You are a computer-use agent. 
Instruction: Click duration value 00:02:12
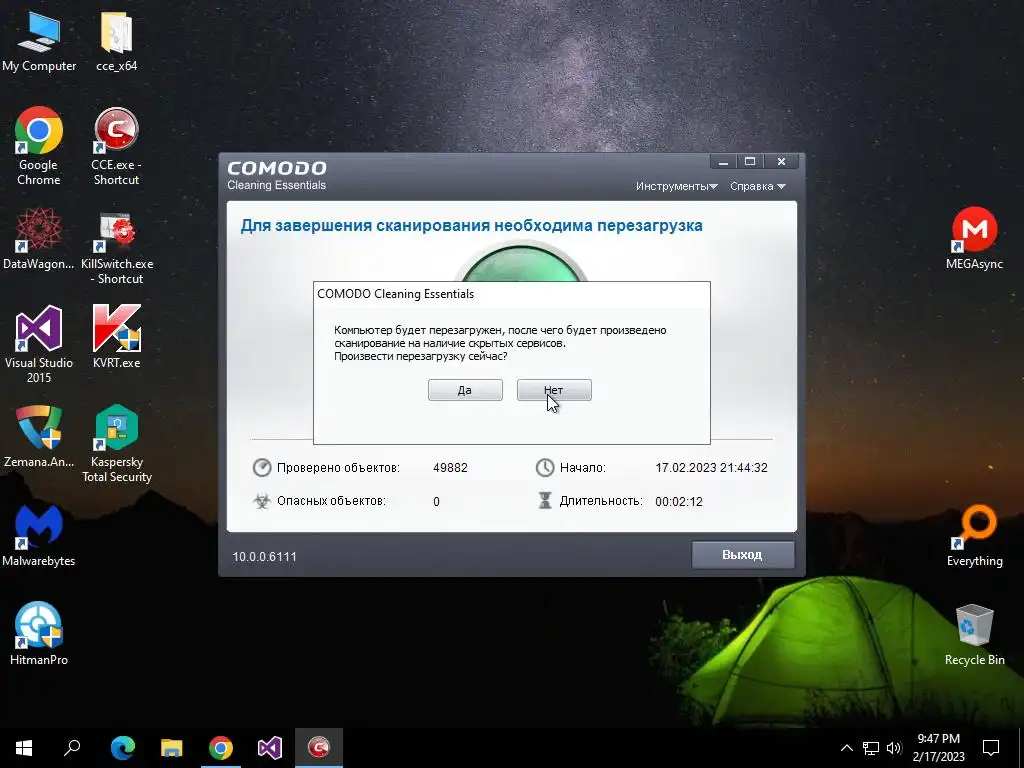click(679, 502)
